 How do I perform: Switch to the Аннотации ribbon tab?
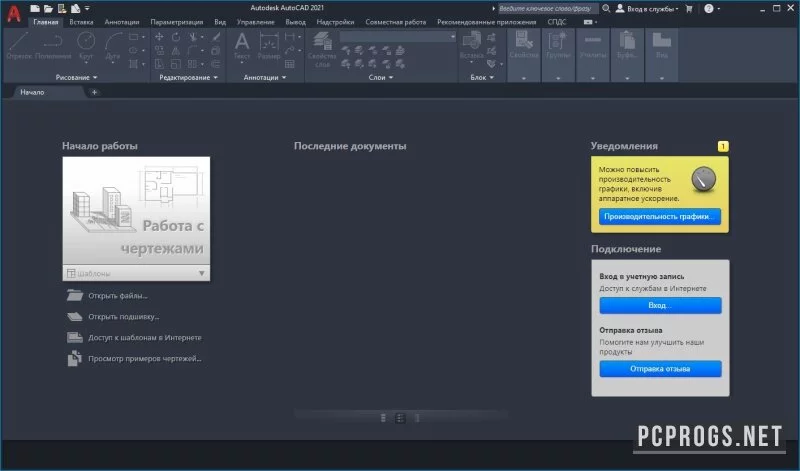[x=122, y=22]
